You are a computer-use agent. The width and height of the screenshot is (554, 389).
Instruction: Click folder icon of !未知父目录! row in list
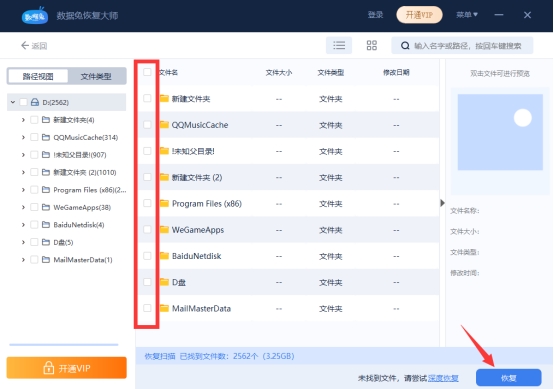pyautogui.click(x=164, y=151)
